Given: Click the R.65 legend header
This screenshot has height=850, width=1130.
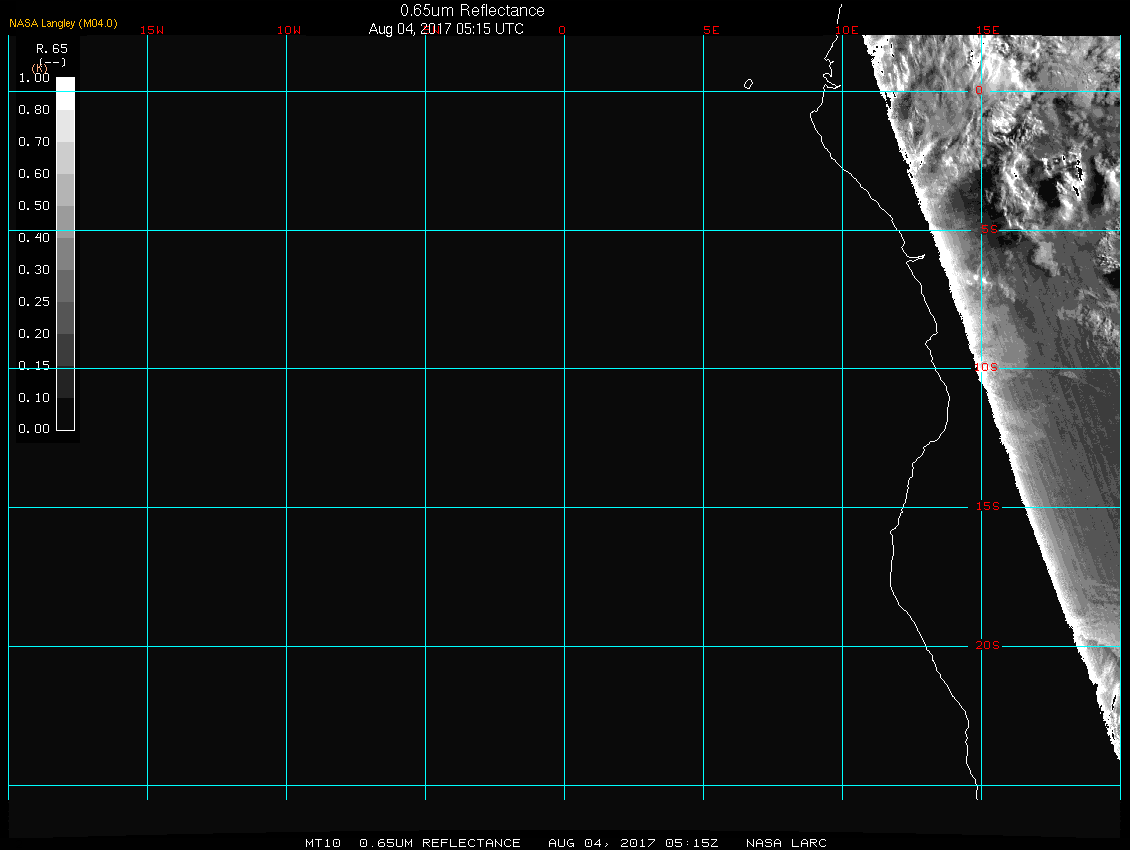Looking at the screenshot, I should click(x=49, y=48).
